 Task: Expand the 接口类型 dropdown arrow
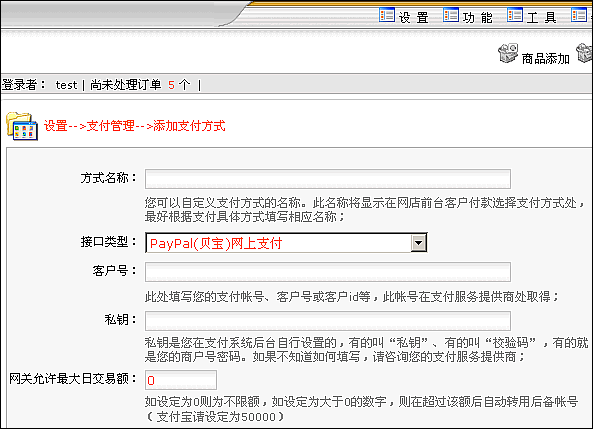click(x=419, y=243)
